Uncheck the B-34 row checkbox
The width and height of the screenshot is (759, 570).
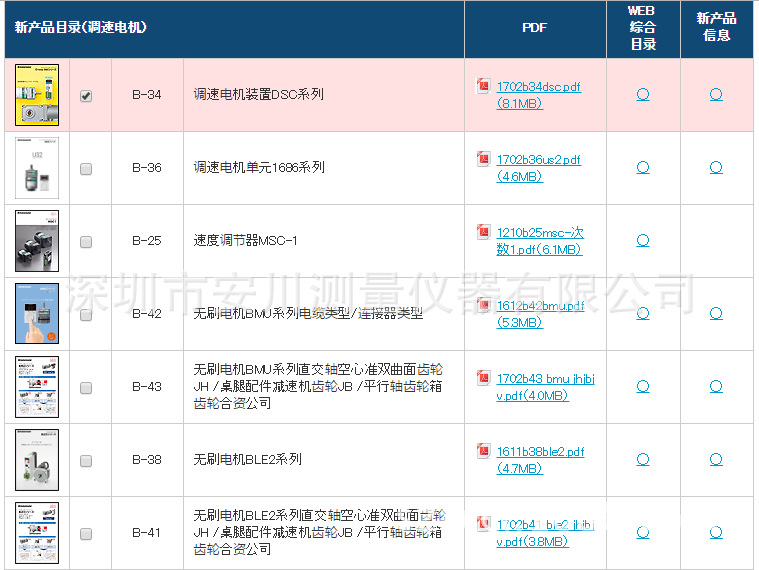coord(86,96)
